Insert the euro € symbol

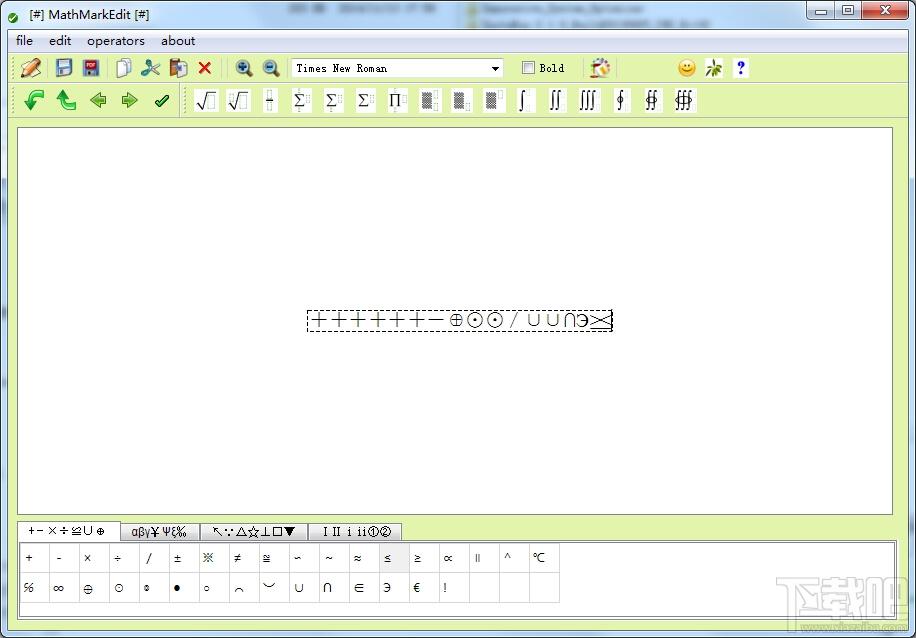pyautogui.click(x=424, y=588)
